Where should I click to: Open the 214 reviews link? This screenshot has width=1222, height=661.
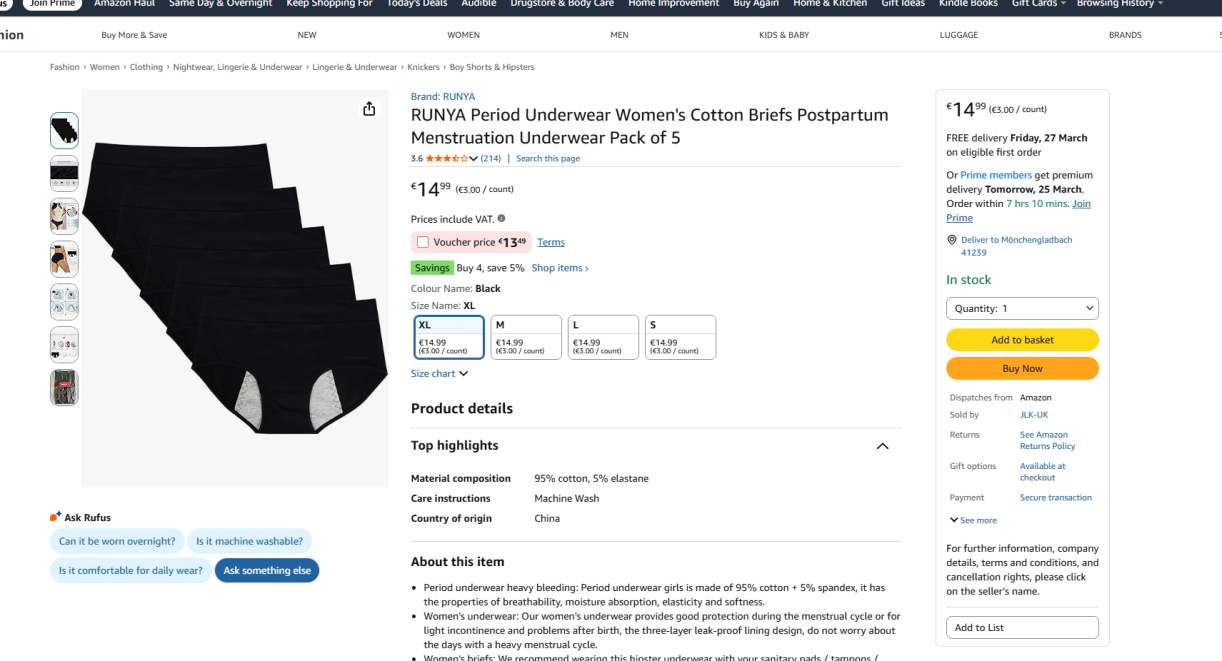[x=491, y=159]
